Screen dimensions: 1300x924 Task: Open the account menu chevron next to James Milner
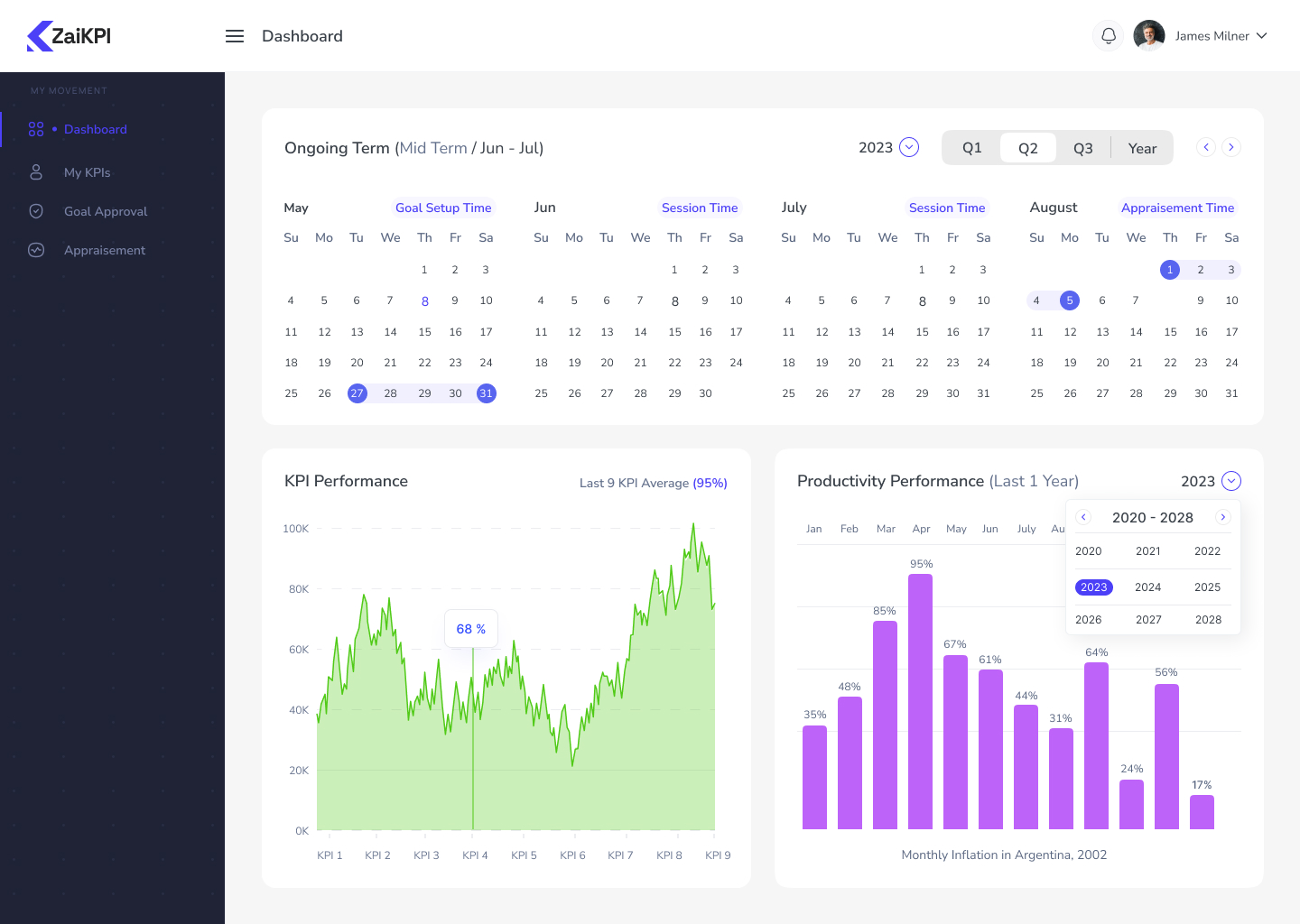click(1262, 36)
